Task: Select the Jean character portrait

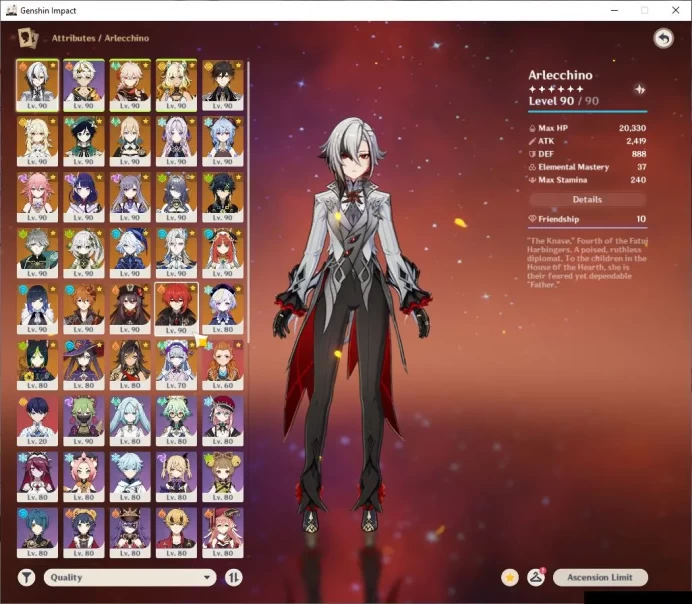Action: pyautogui.click(x=130, y=141)
